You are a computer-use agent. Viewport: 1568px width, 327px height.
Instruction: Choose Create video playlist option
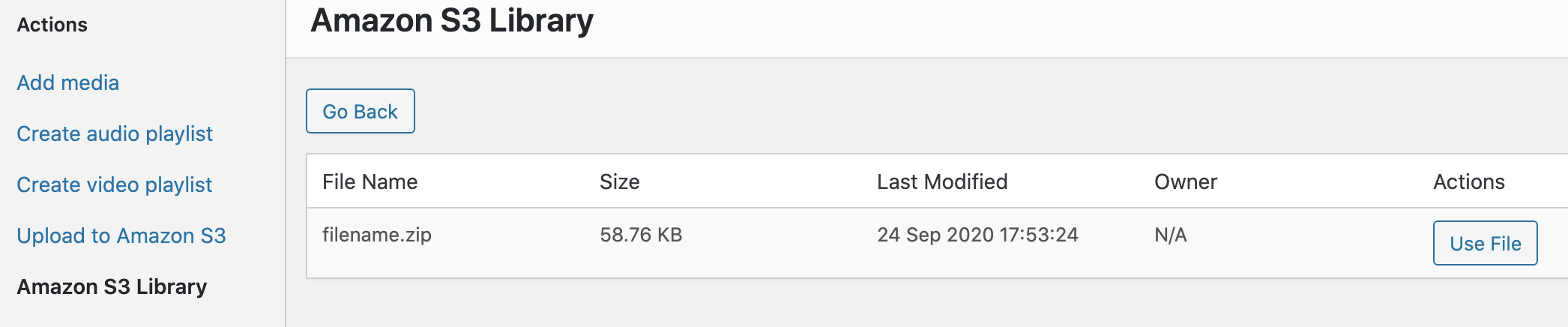point(115,184)
